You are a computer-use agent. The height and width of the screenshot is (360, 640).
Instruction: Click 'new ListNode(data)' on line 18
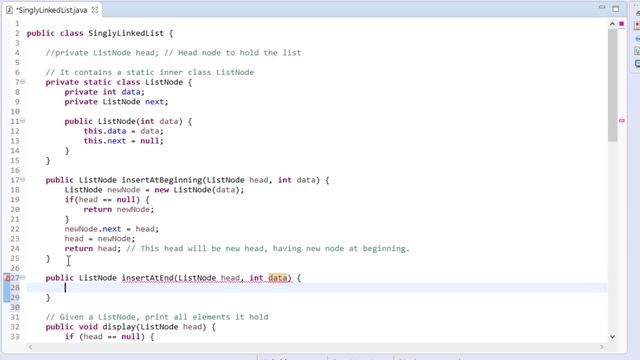click(x=197, y=190)
